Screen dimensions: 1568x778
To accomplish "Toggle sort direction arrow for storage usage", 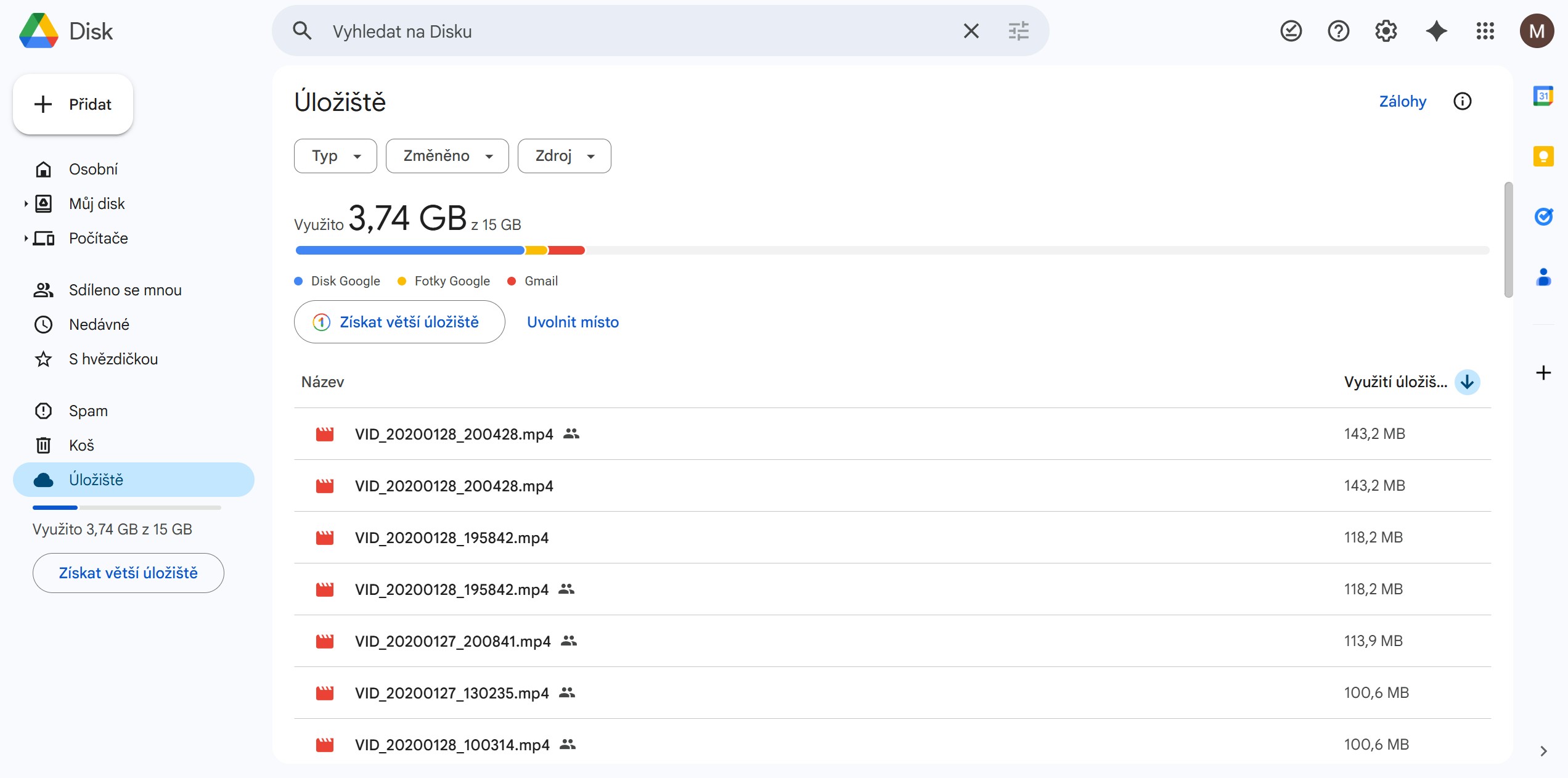I will [1467, 382].
